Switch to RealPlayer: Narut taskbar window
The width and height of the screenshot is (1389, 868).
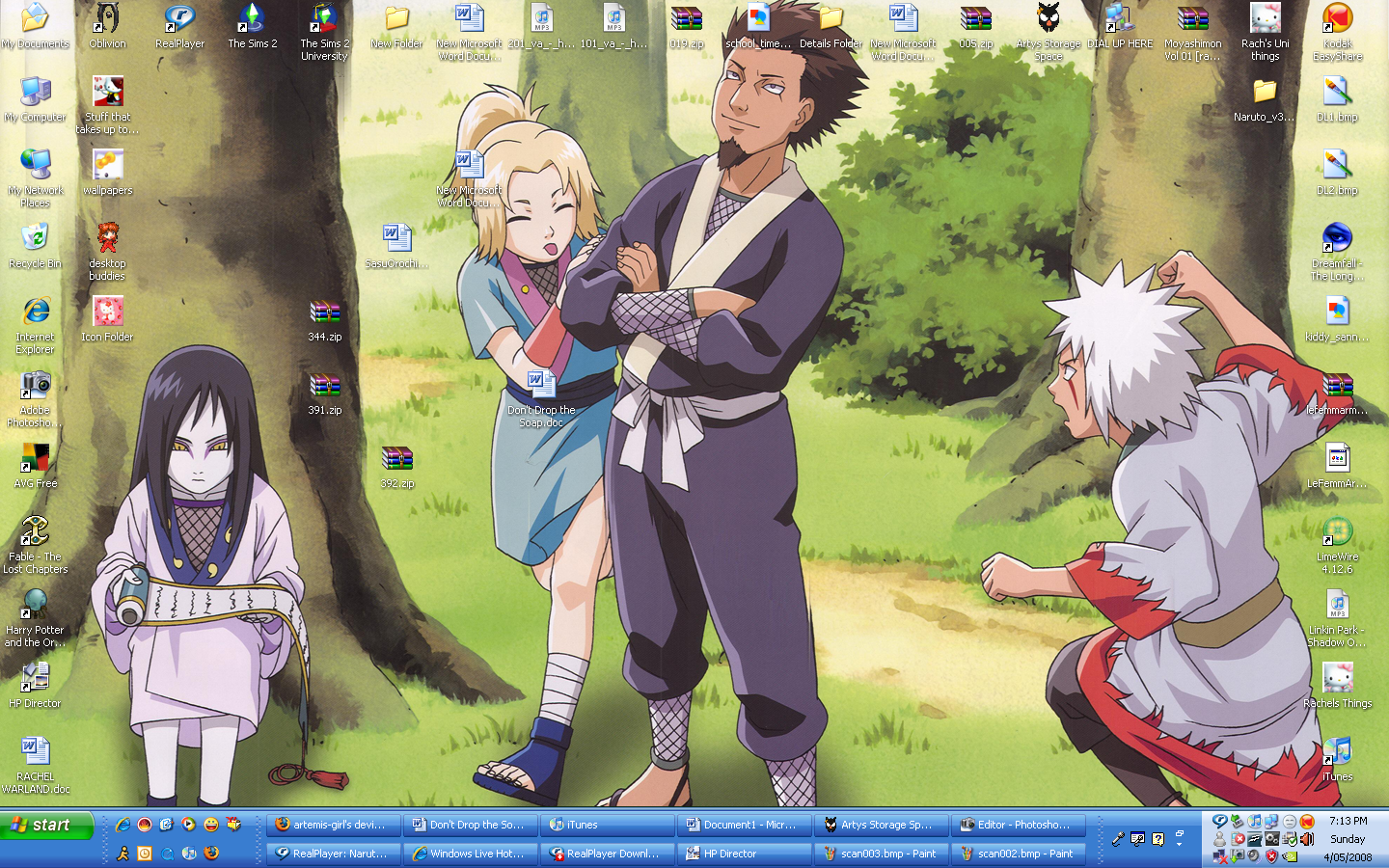334,854
